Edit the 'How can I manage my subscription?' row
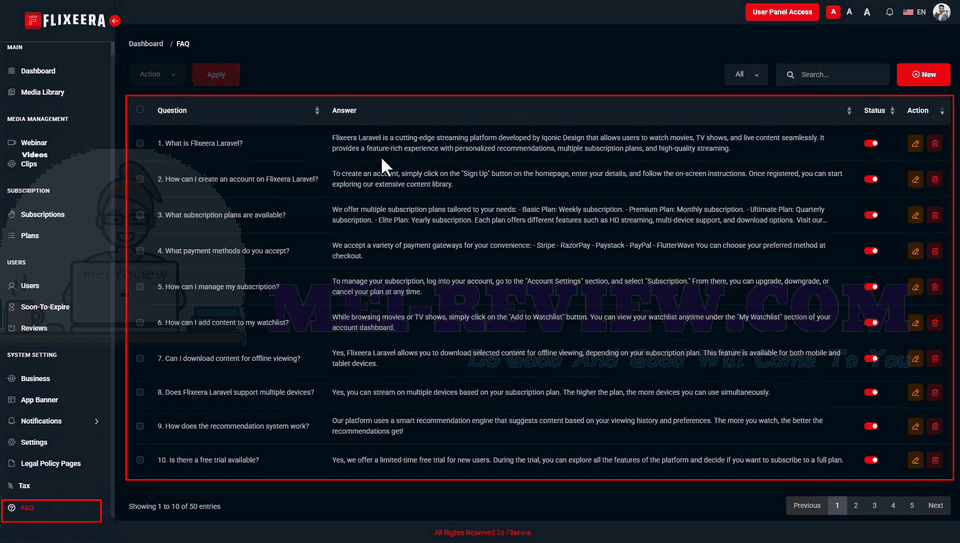Viewport: 960px width, 543px height. click(x=915, y=286)
